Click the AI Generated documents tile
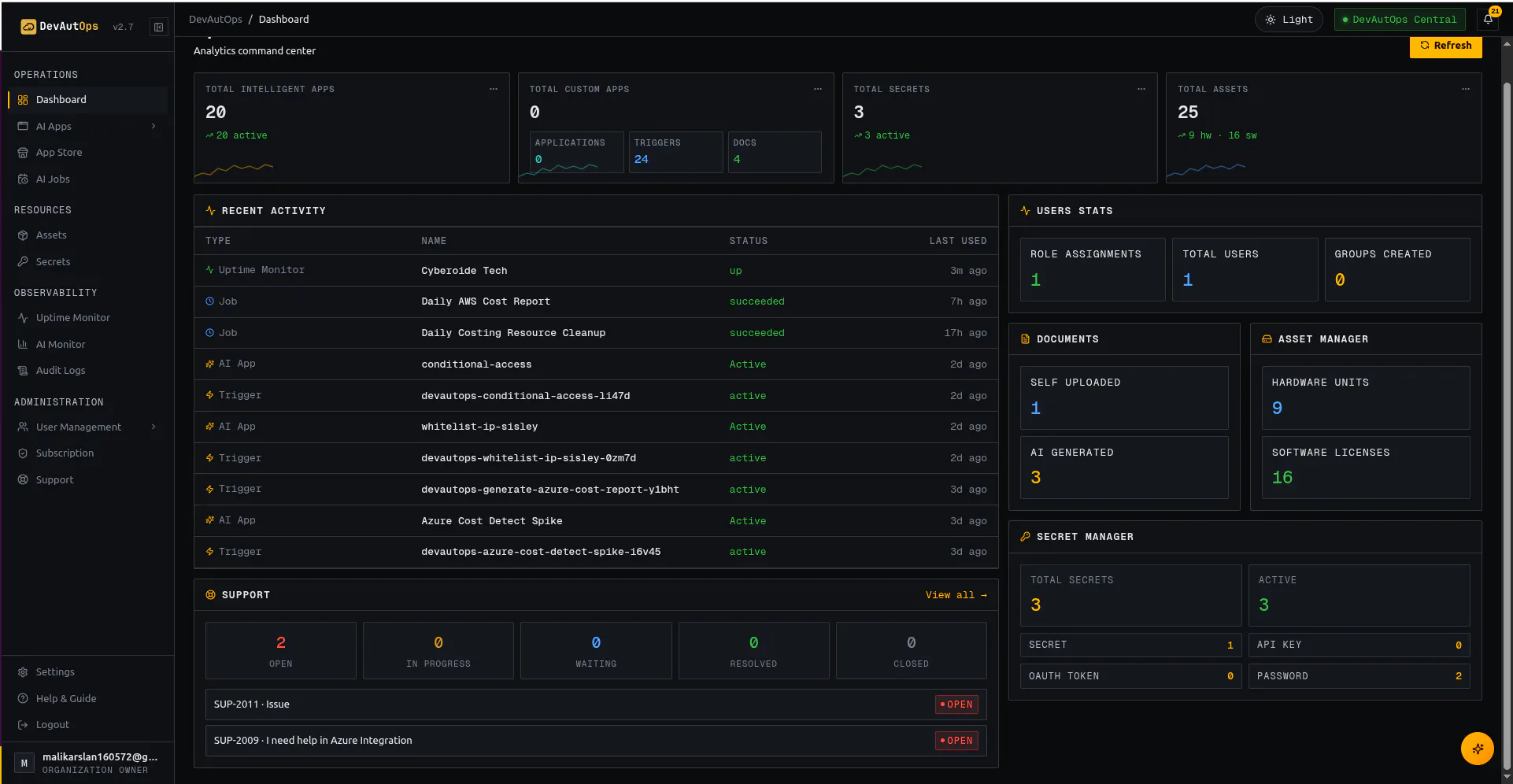This screenshot has height=784, width=1513. [x=1124, y=468]
